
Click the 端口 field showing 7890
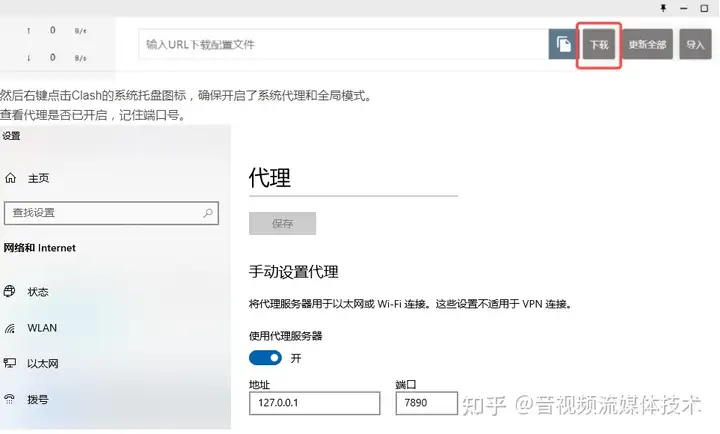427,403
